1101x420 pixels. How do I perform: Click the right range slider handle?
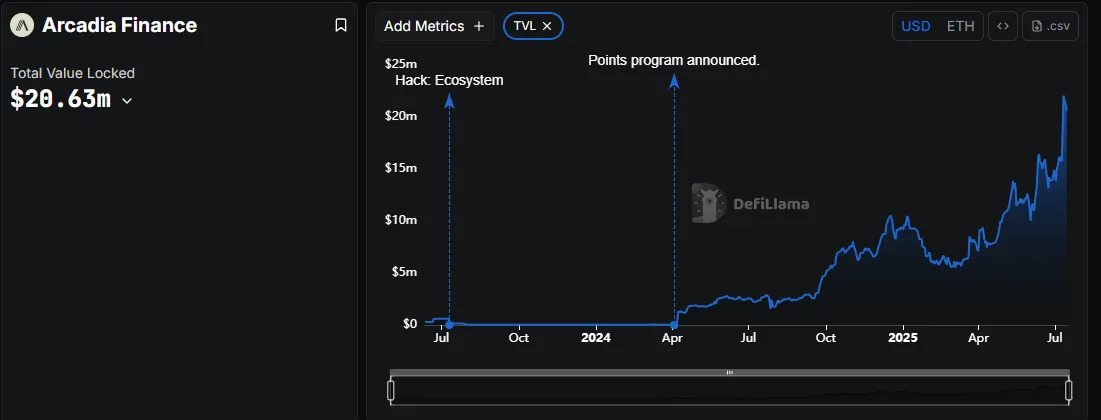click(1069, 389)
